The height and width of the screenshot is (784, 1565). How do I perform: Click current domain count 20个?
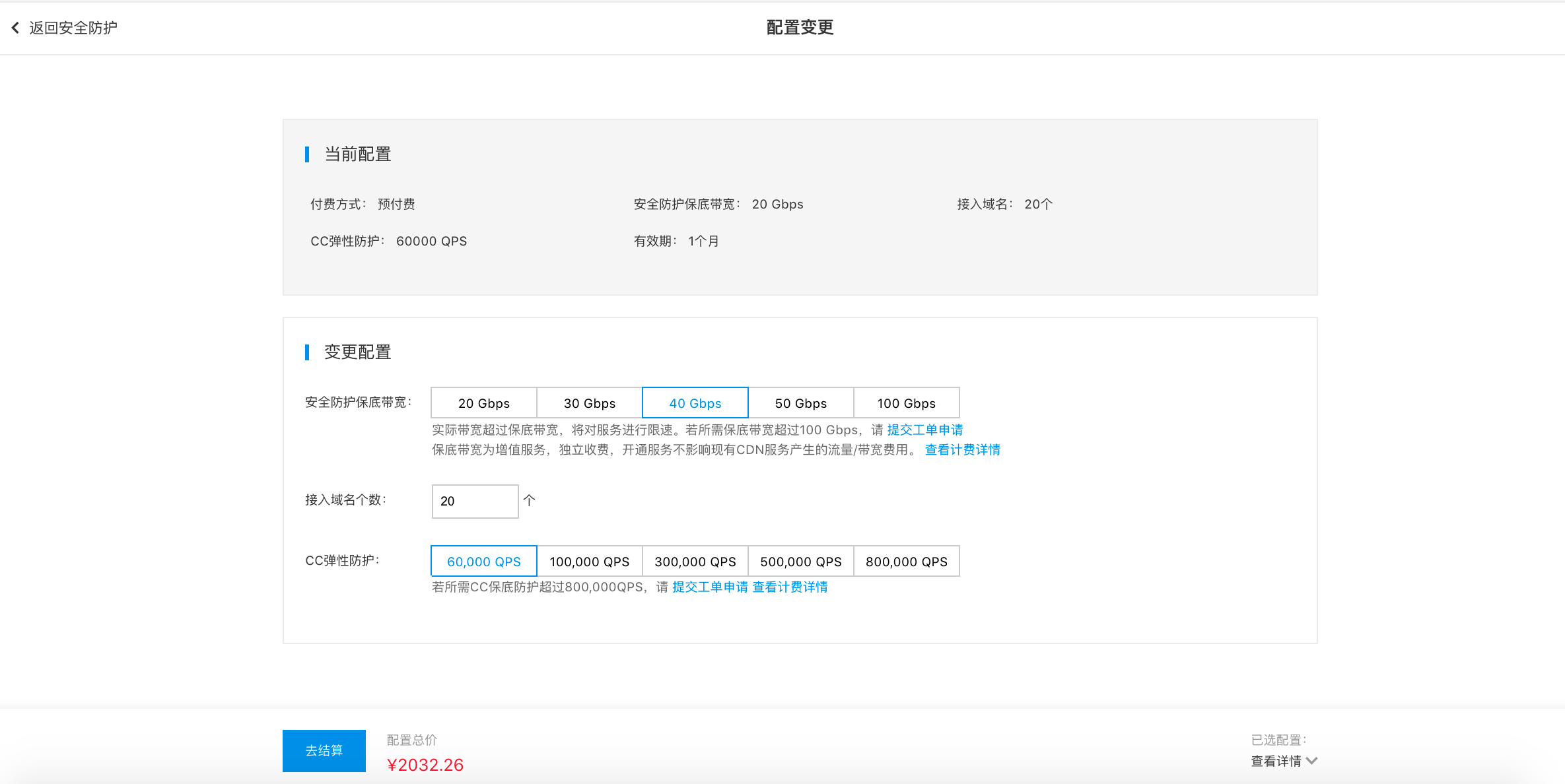point(1038,205)
